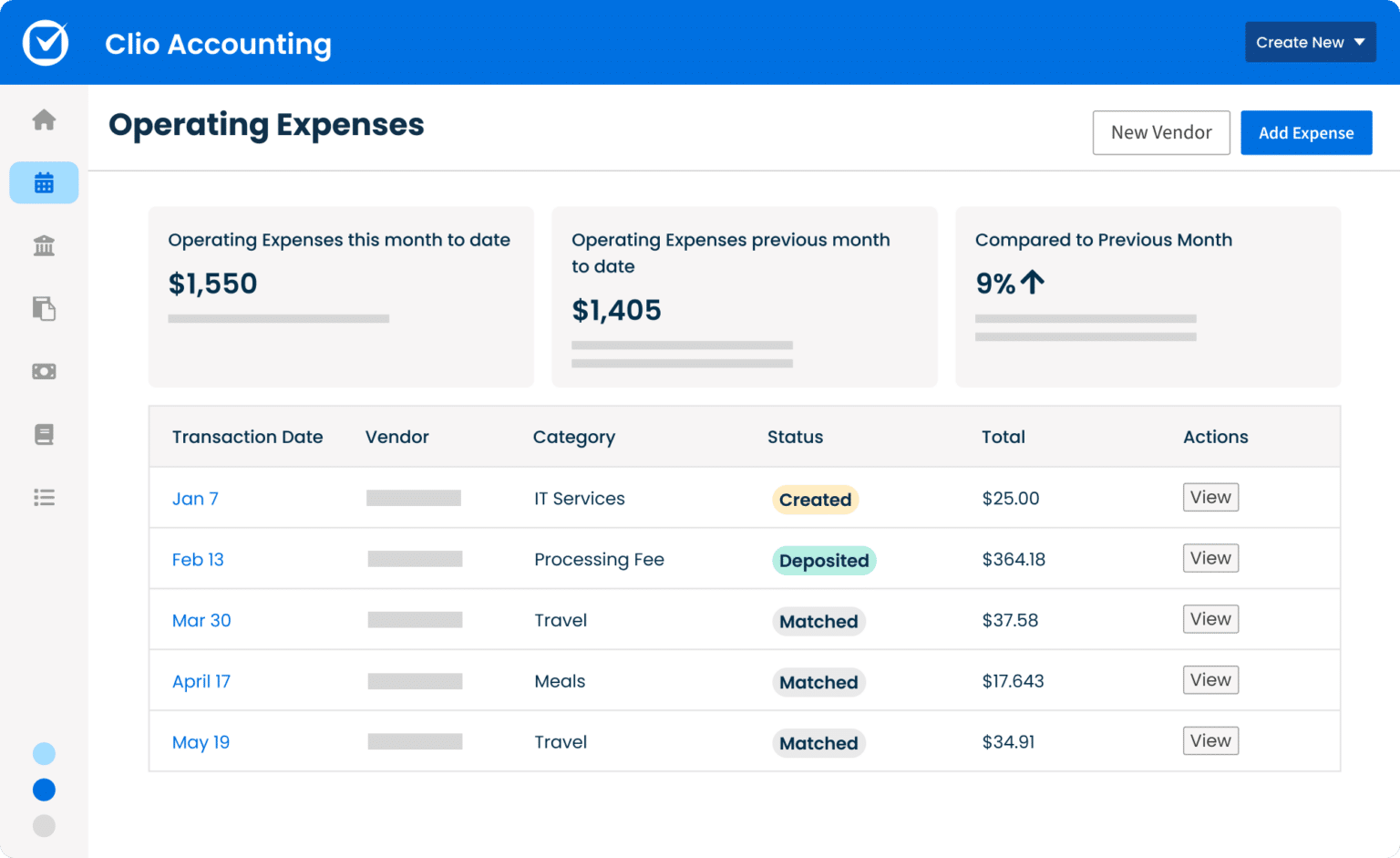Select the Calendar icon in the sidebar
The image size is (1400, 858).
pos(44,182)
